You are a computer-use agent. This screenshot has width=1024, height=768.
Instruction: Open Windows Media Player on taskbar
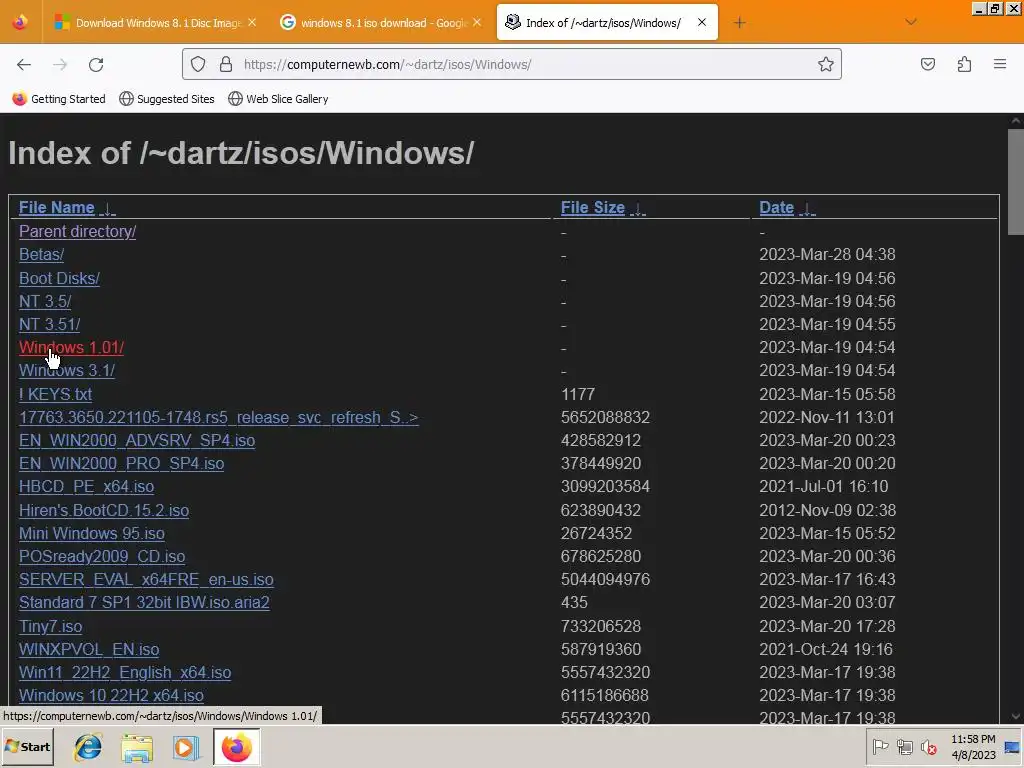185,747
